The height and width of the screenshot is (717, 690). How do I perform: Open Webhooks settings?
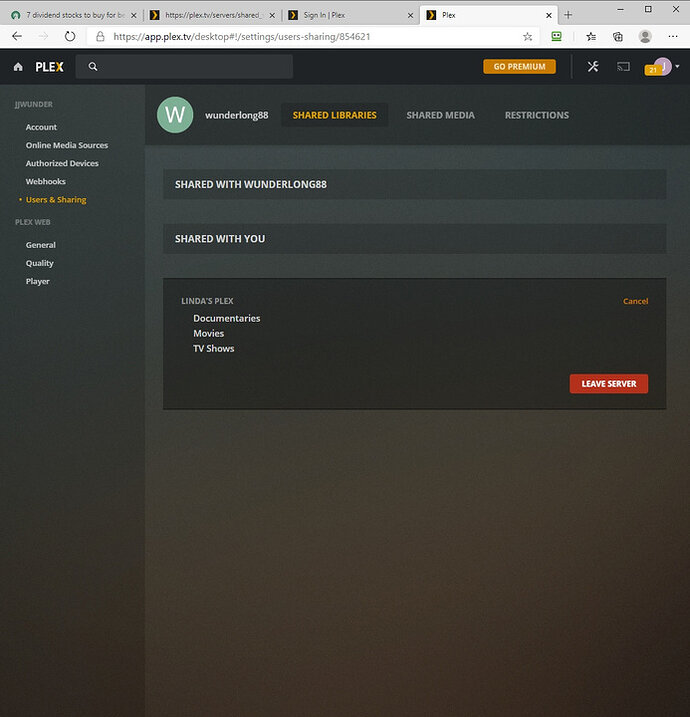point(46,182)
